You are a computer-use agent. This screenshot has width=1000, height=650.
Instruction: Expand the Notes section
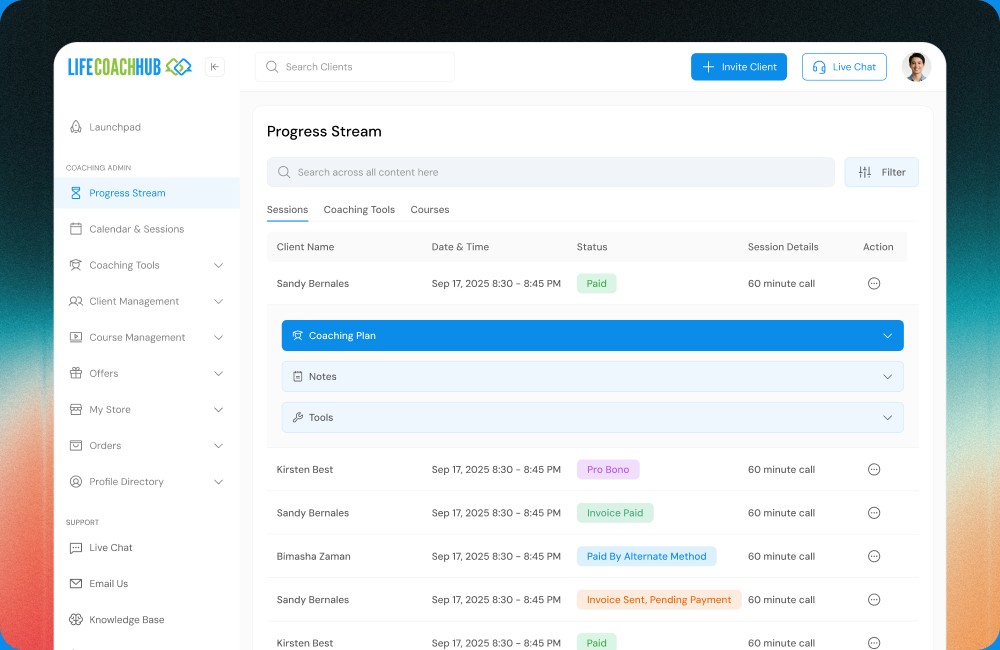click(x=592, y=376)
